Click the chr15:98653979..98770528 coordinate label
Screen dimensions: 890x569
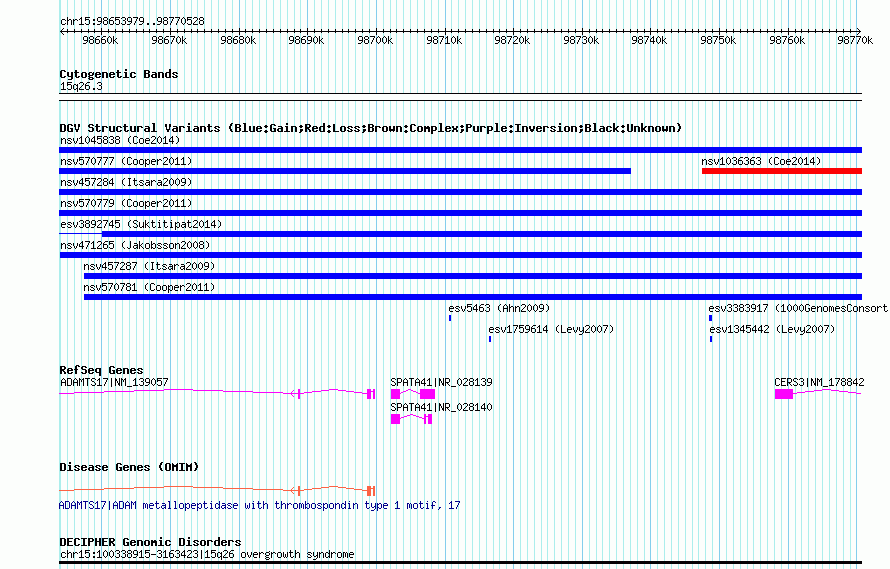[132, 22]
